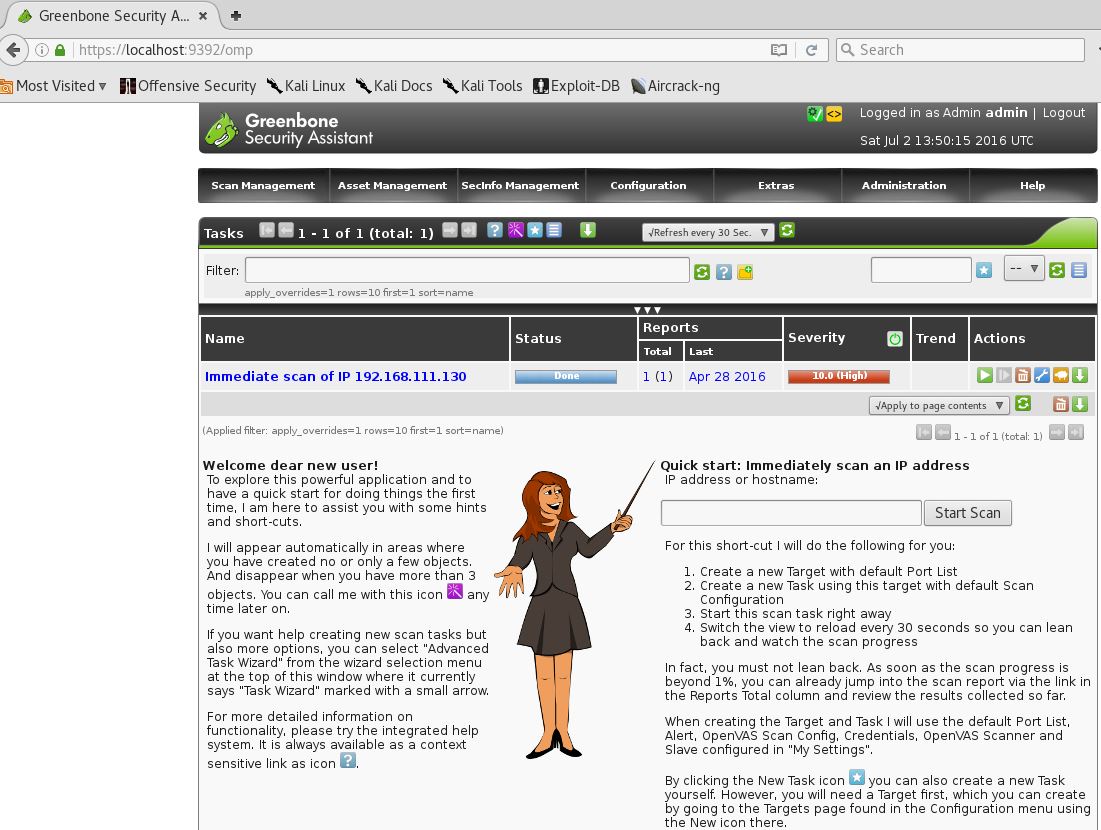Click green checkmark icon in top banner

click(815, 114)
